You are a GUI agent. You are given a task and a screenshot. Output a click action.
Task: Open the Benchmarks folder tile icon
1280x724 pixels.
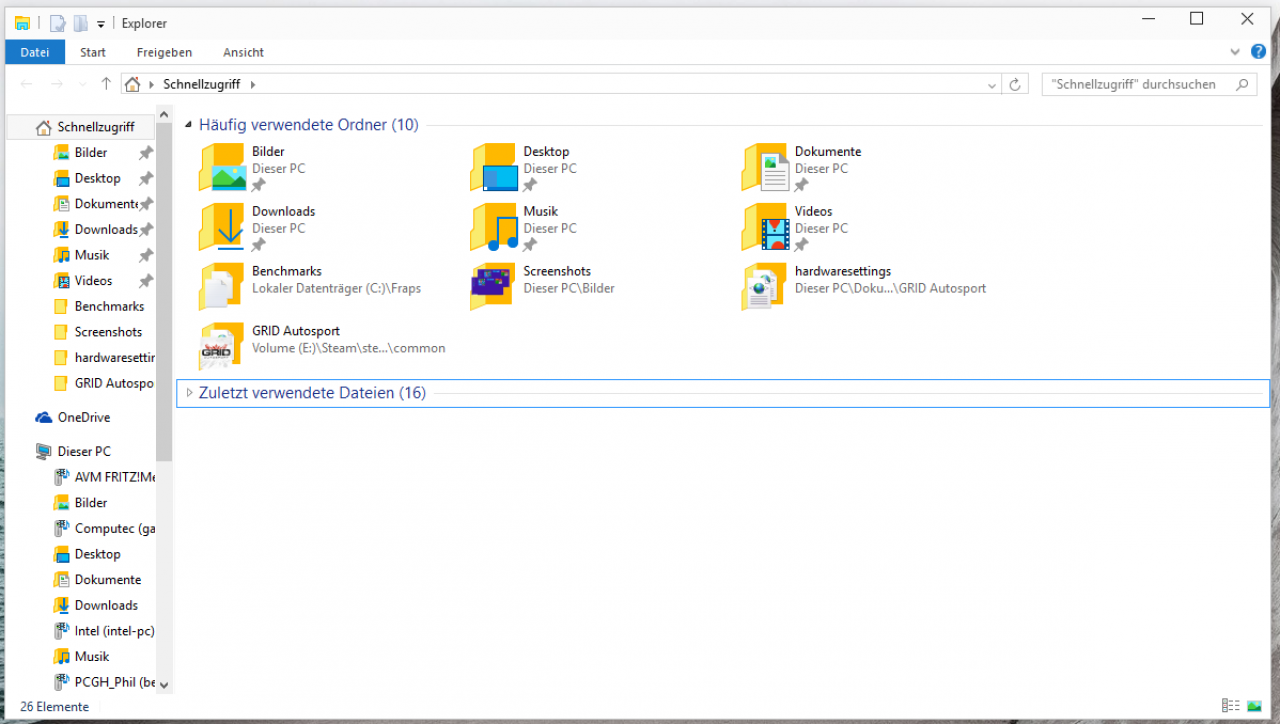click(222, 287)
